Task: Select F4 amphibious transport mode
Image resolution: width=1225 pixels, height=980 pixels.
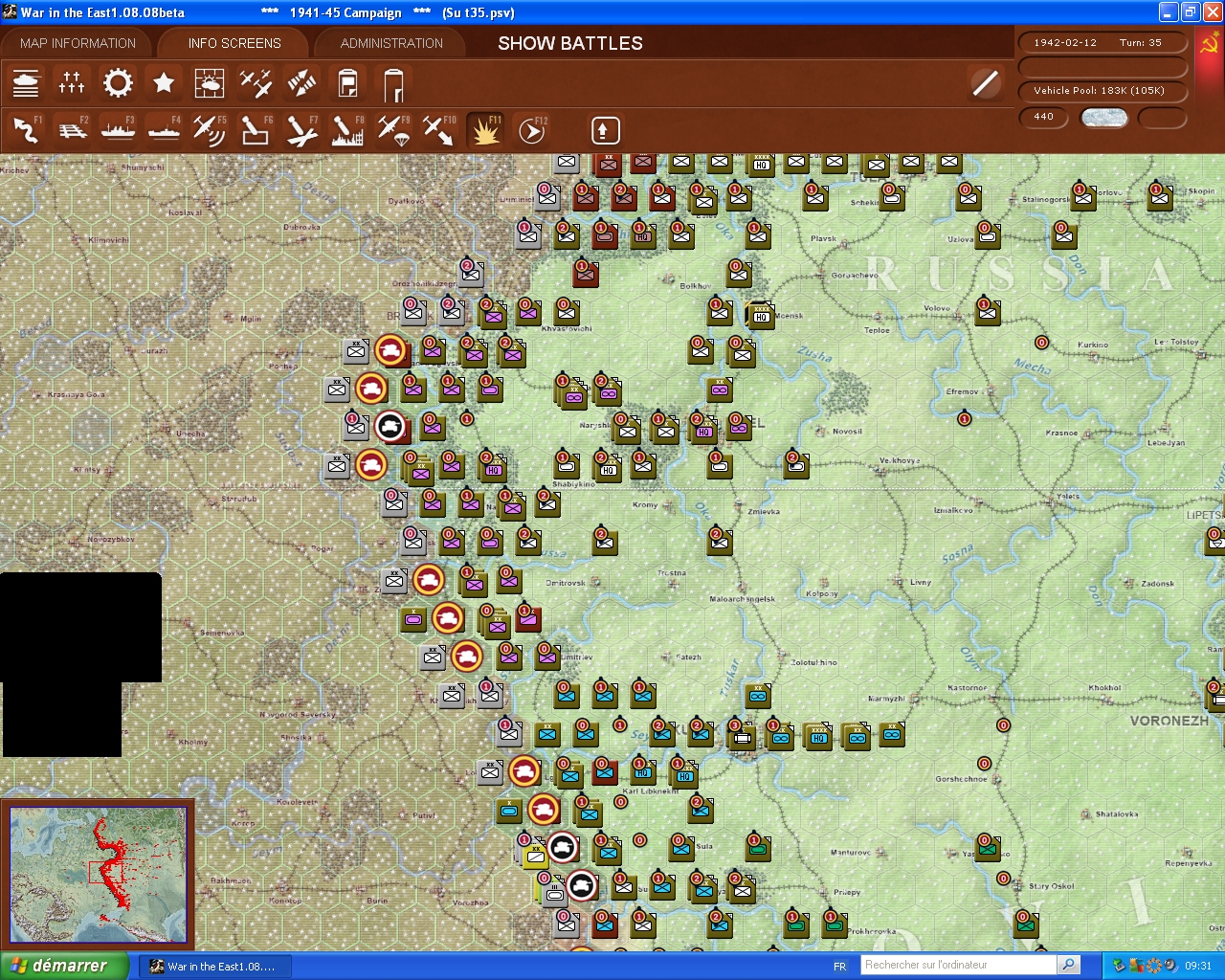Action: click(x=164, y=129)
